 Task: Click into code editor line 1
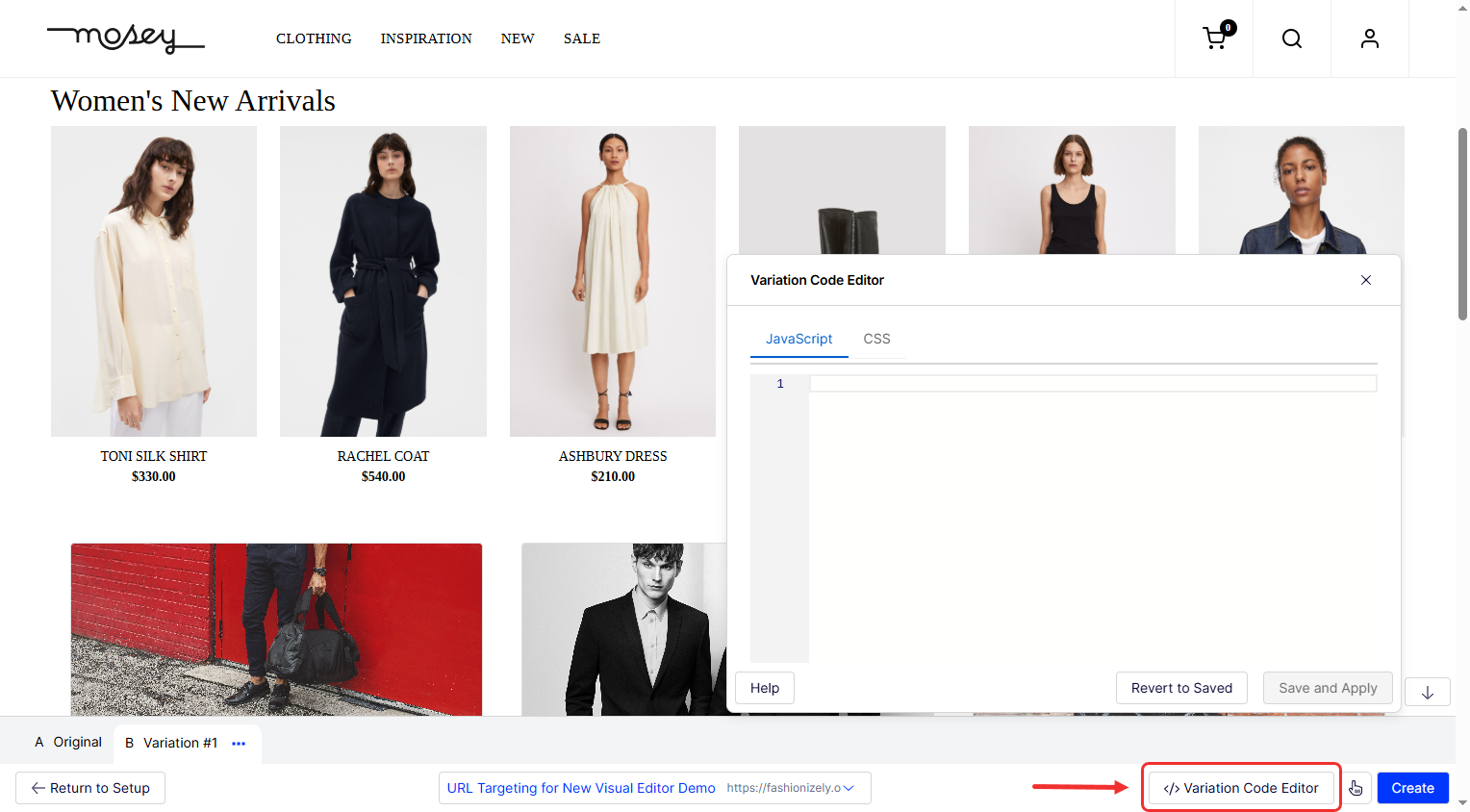[x=1092, y=384]
